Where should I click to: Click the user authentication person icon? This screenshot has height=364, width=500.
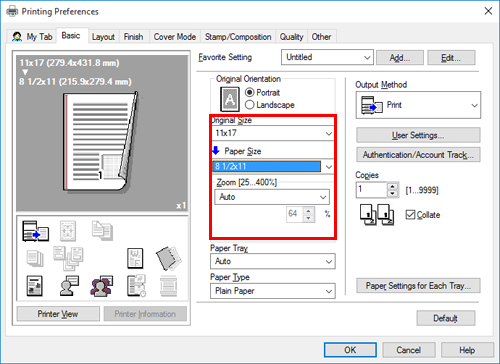(69, 286)
